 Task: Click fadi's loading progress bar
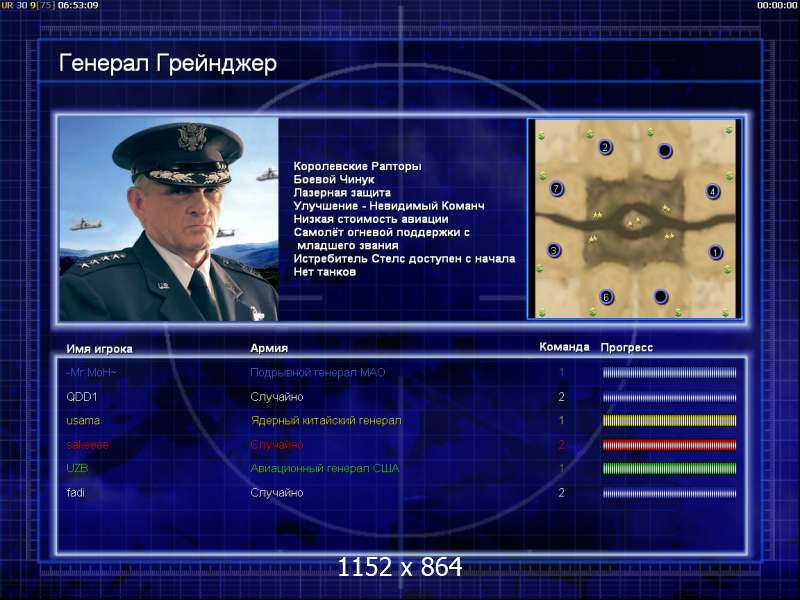pyautogui.click(x=669, y=493)
